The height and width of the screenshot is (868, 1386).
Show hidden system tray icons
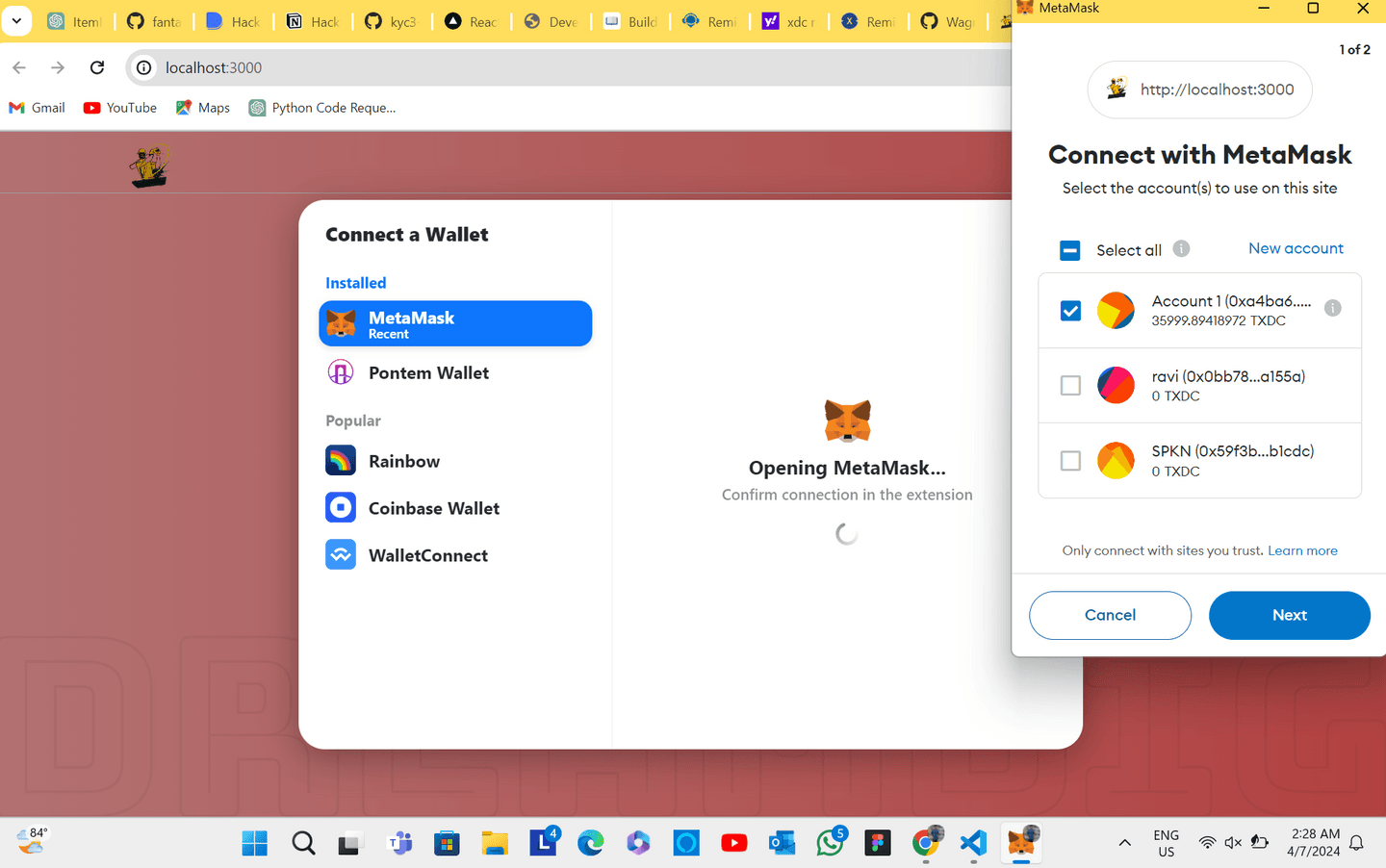(1124, 843)
